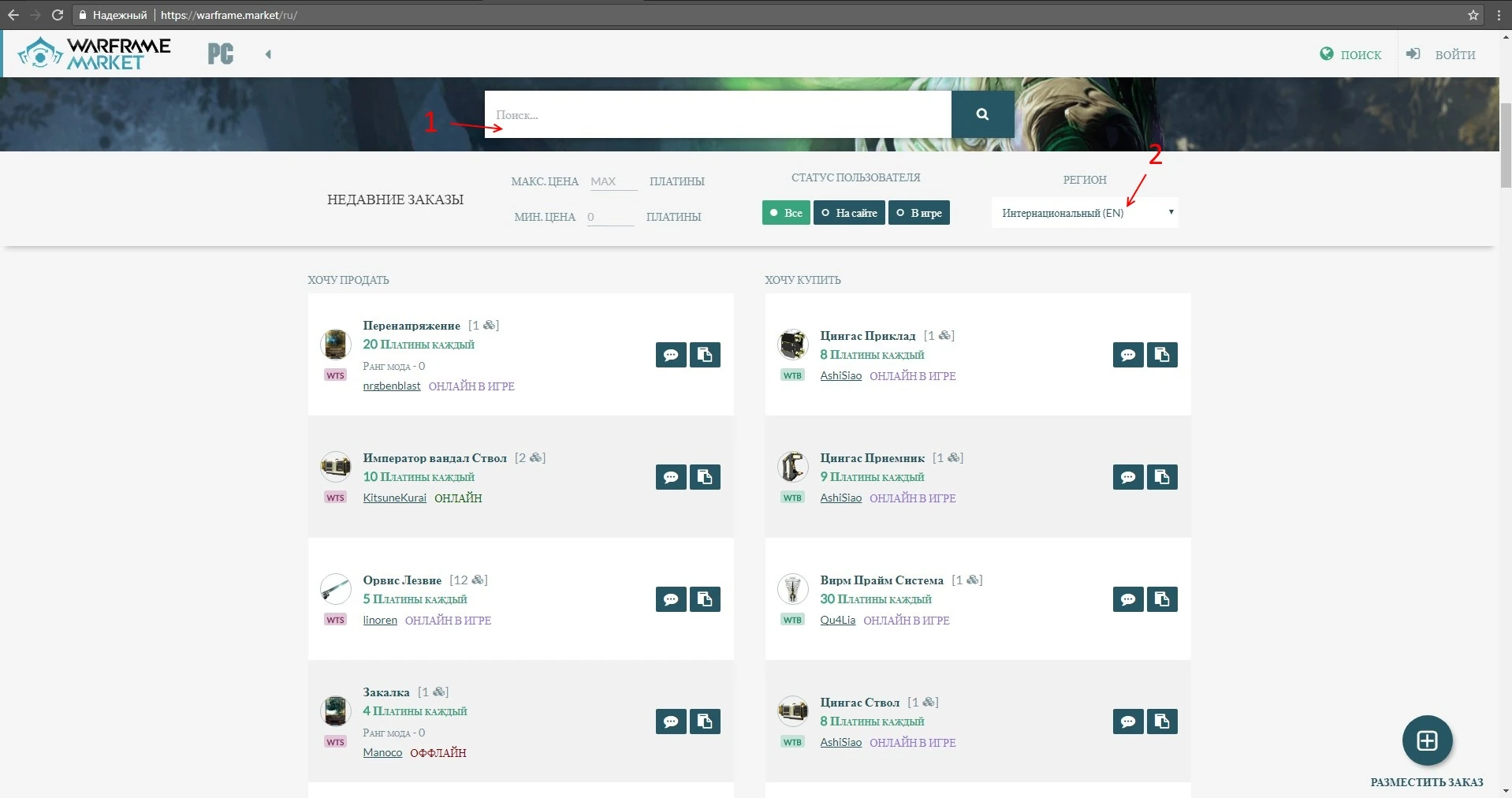Click the '30 Платины каждый' price text
The height and width of the screenshot is (798, 1512).
876,599
